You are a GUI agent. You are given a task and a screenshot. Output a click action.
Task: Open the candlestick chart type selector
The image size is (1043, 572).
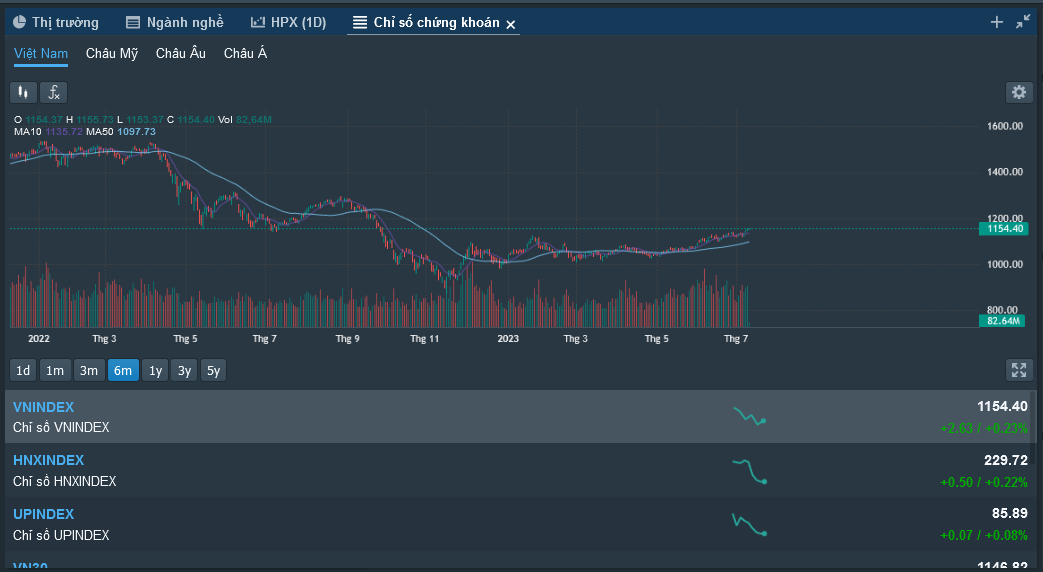point(23,92)
